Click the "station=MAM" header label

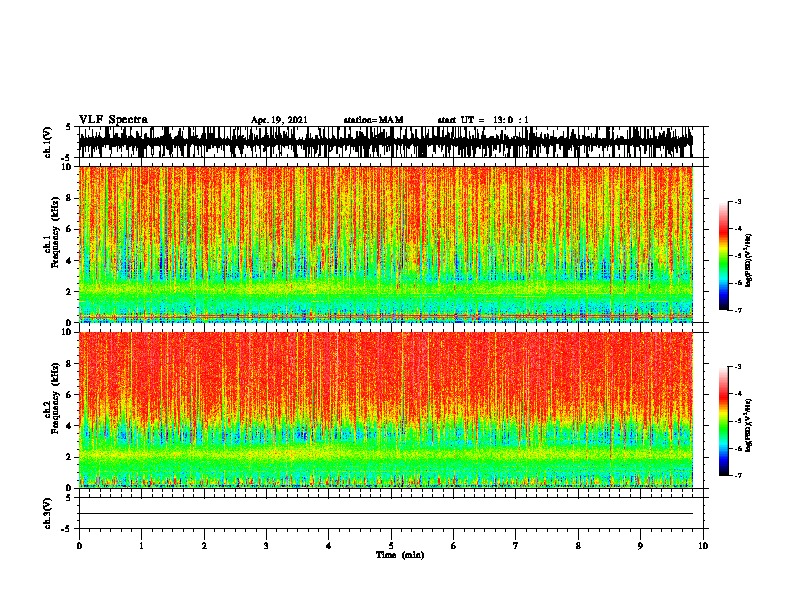[x=373, y=120]
